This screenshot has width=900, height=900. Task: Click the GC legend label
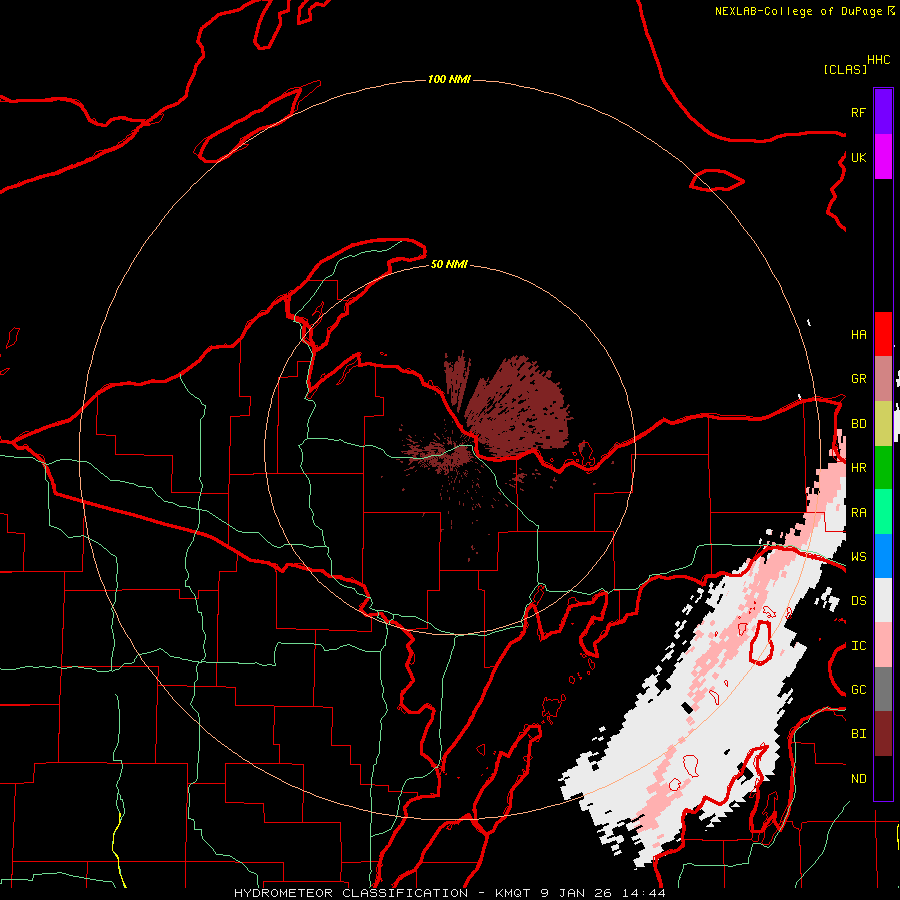858,690
